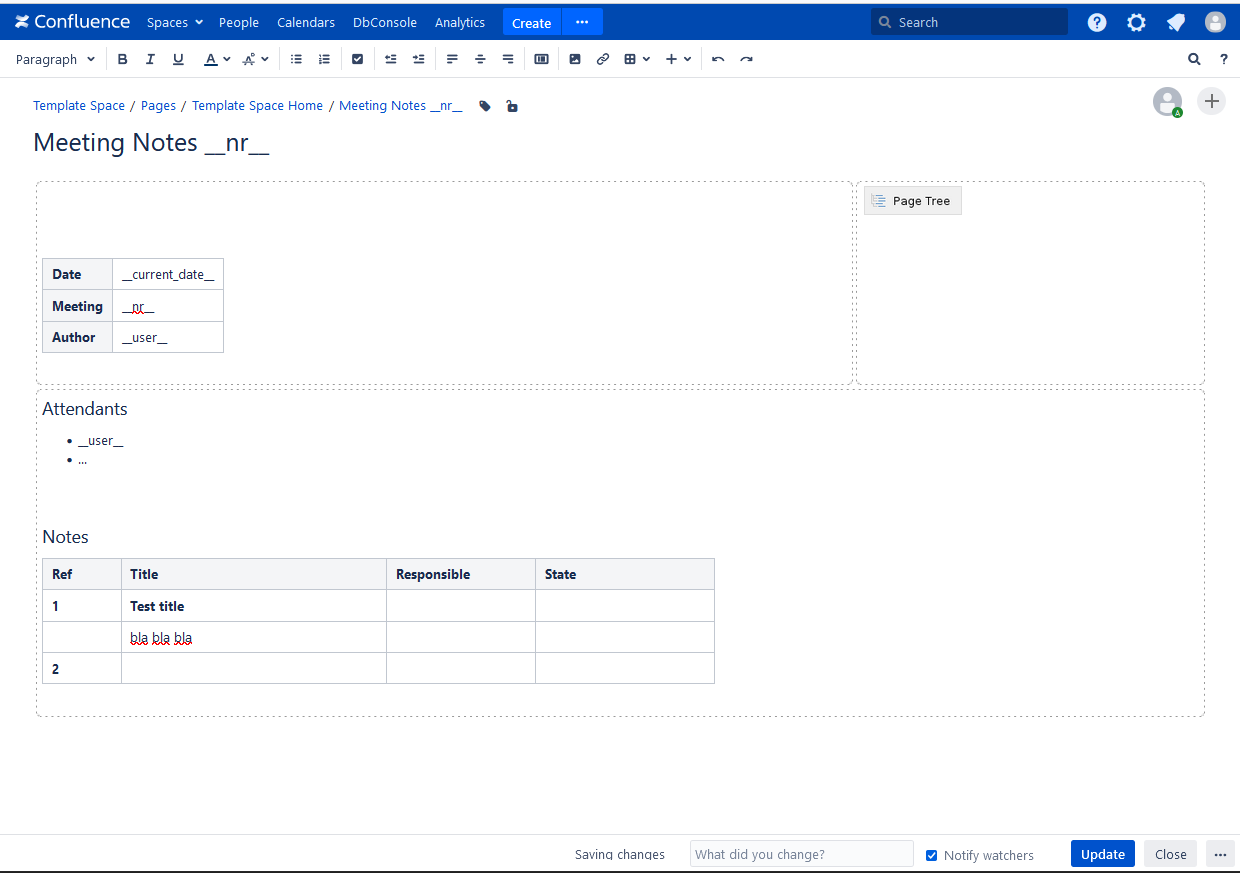Insert a task list
Screen dimensions: 1240x873
[x=357, y=59]
